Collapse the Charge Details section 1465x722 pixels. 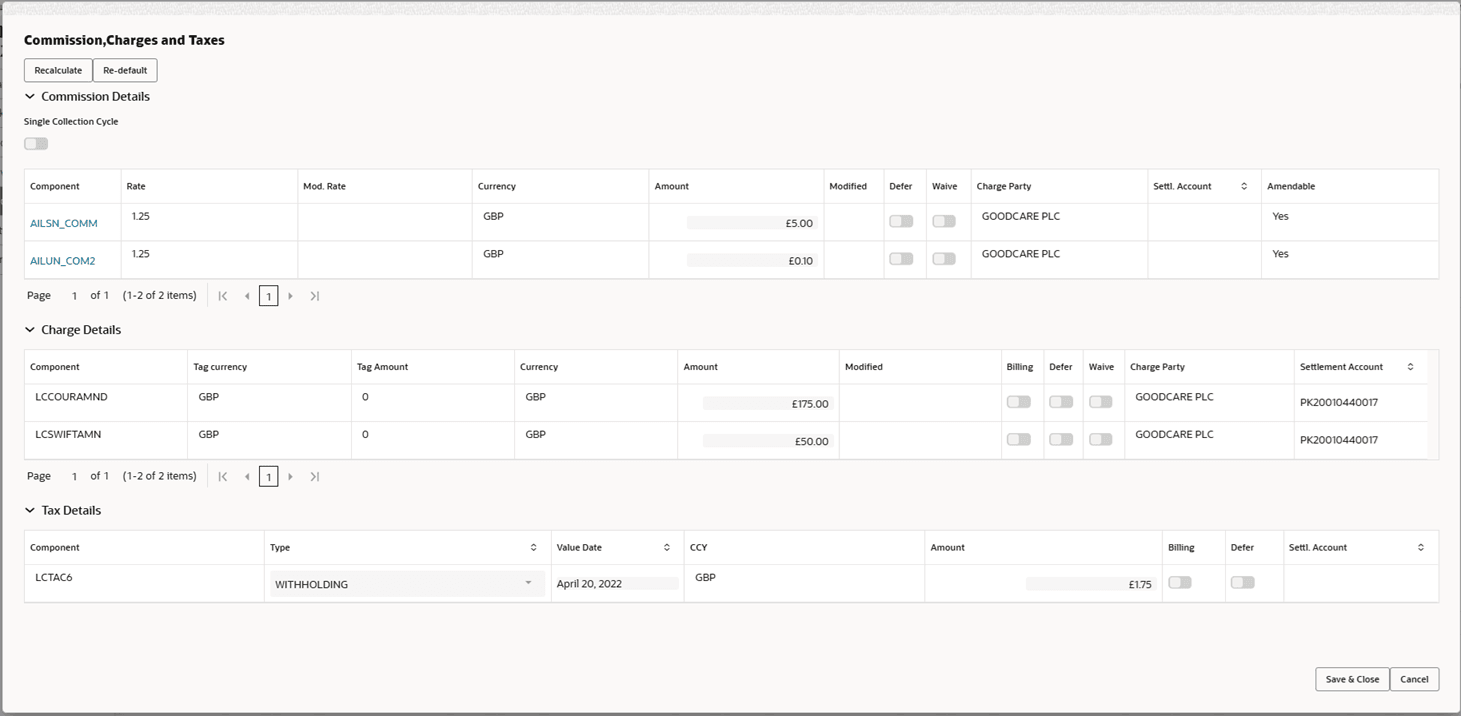[x=30, y=330]
